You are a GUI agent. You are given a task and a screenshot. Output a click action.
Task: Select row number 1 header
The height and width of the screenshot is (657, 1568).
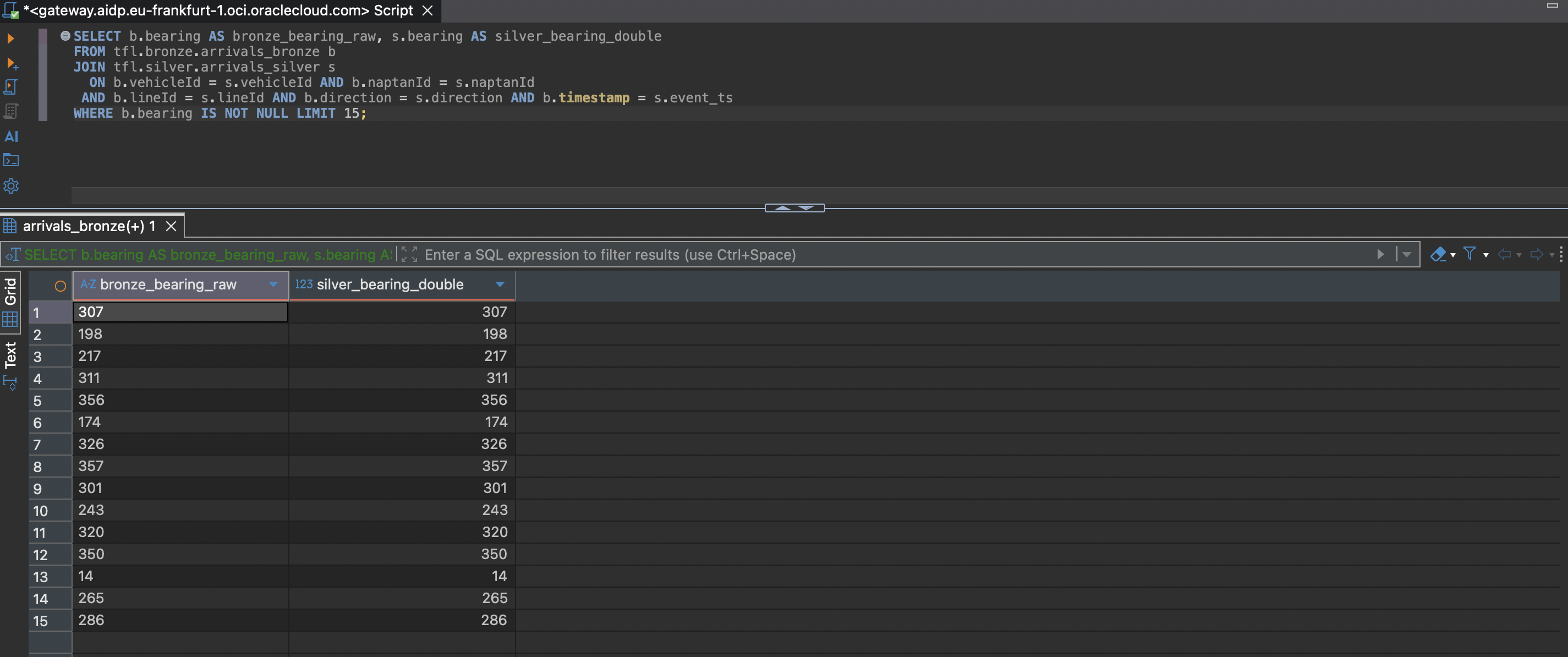[x=50, y=313]
